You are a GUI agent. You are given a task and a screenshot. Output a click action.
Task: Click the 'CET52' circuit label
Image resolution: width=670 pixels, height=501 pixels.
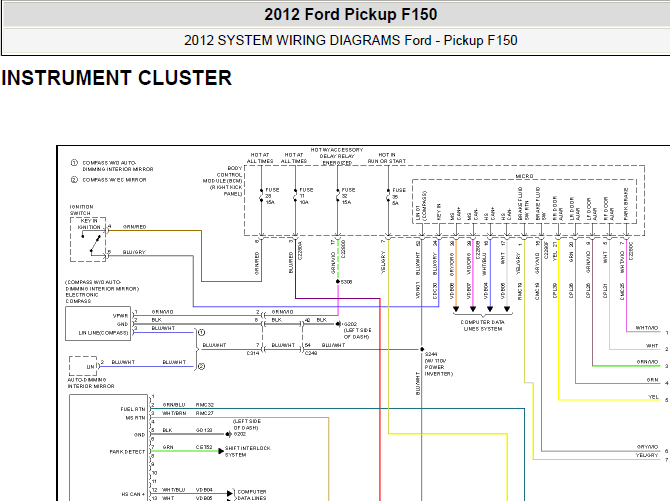click(204, 447)
